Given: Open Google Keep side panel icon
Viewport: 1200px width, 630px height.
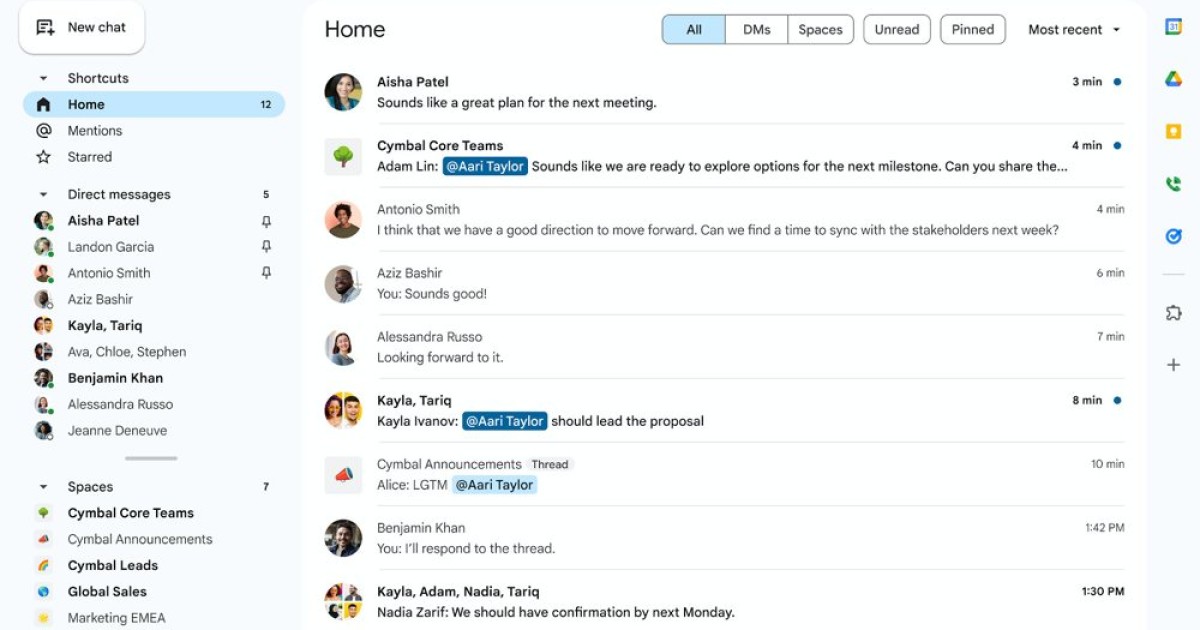Looking at the screenshot, I should pos(1173,131).
